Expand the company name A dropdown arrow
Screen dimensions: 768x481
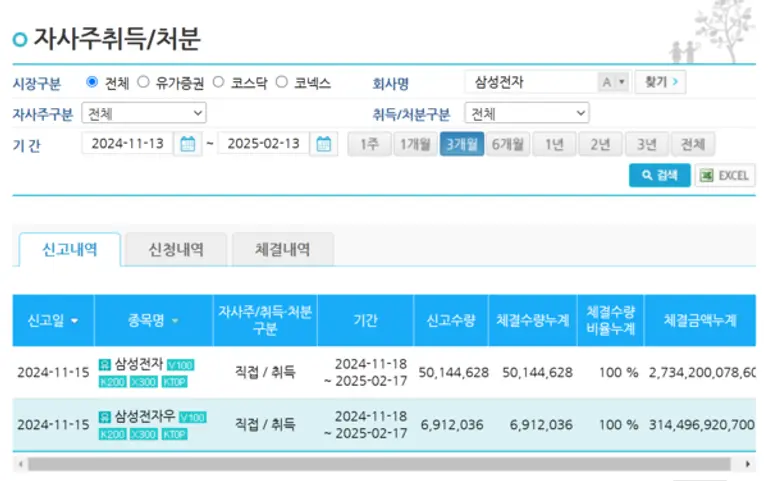pyautogui.click(x=622, y=82)
